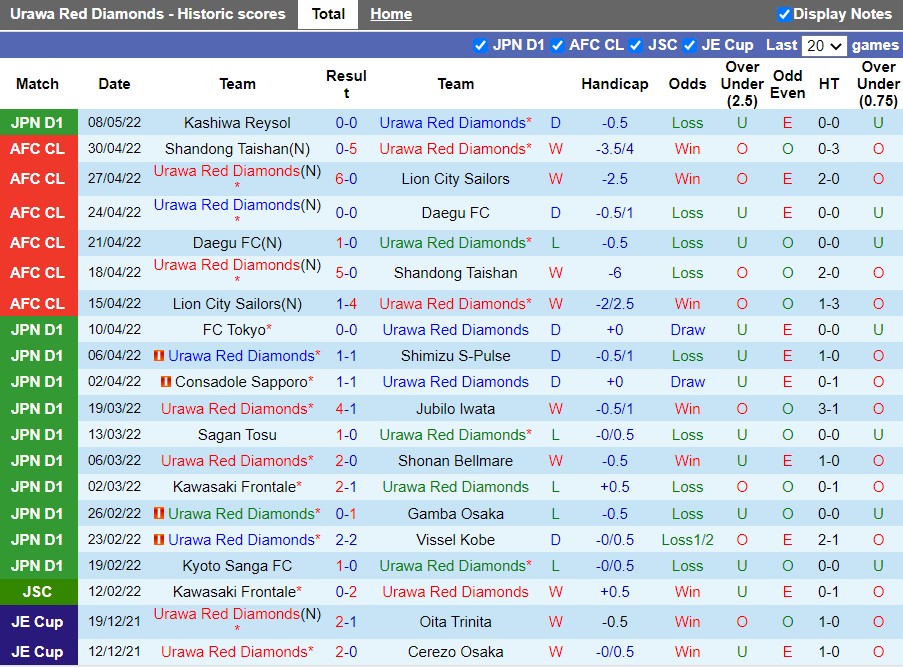
Task: Click red card icon in Gamba Osaka match row
Action: coord(159,514)
